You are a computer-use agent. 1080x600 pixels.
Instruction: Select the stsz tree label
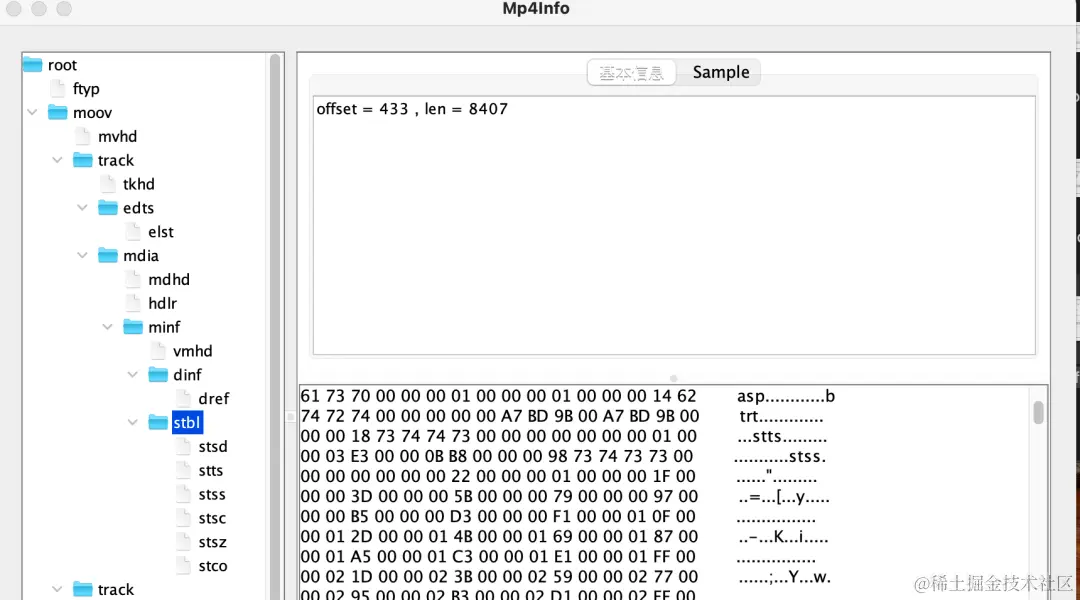click(213, 541)
